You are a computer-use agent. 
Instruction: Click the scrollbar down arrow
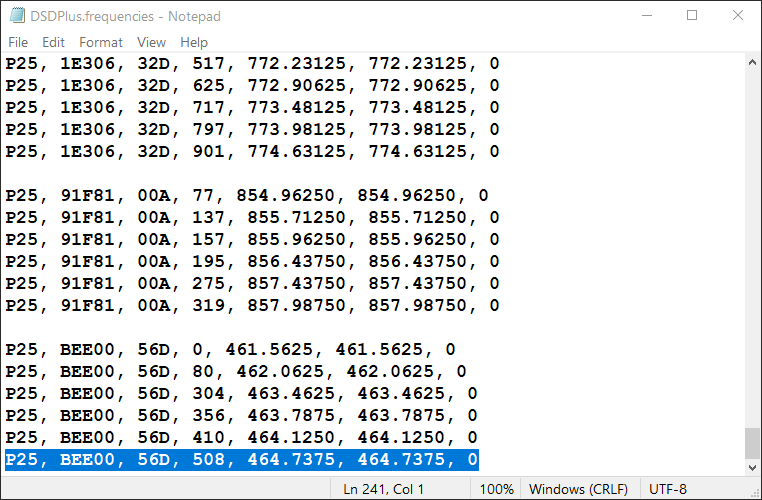[x=752, y=468]
